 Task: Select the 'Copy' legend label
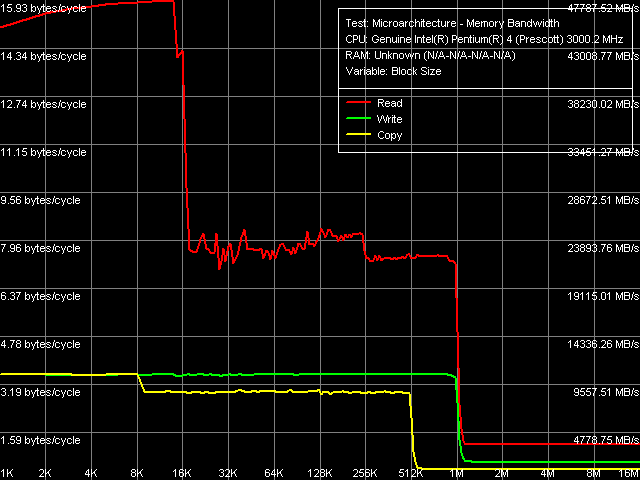click(389, 136)
